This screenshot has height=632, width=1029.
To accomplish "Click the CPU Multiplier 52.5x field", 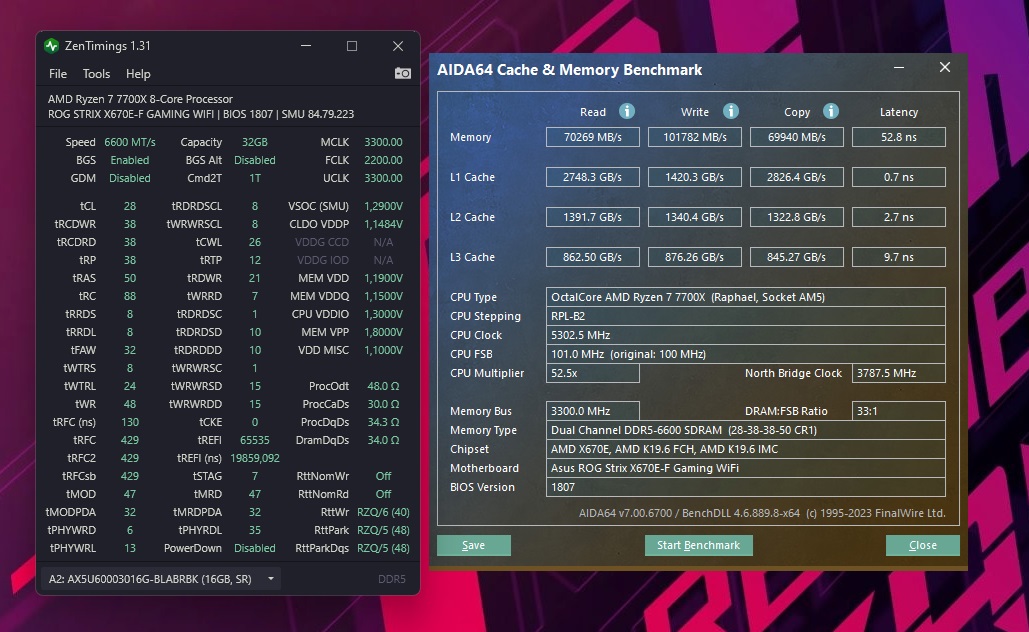I will tap(593, 373).
